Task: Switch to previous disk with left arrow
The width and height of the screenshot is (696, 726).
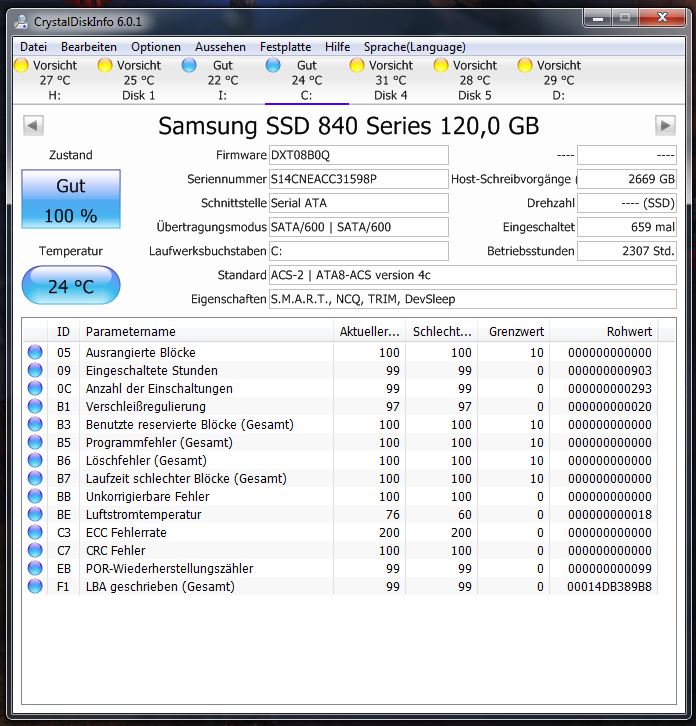Action: pyautogui.click(x=33, y=125)
